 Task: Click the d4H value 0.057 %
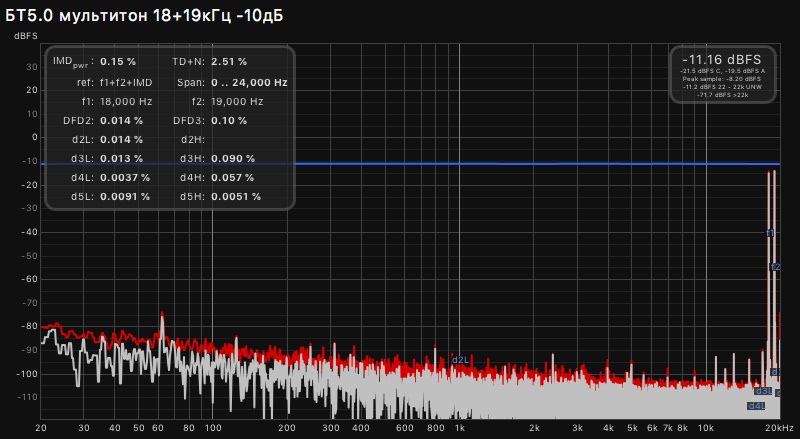233,178
